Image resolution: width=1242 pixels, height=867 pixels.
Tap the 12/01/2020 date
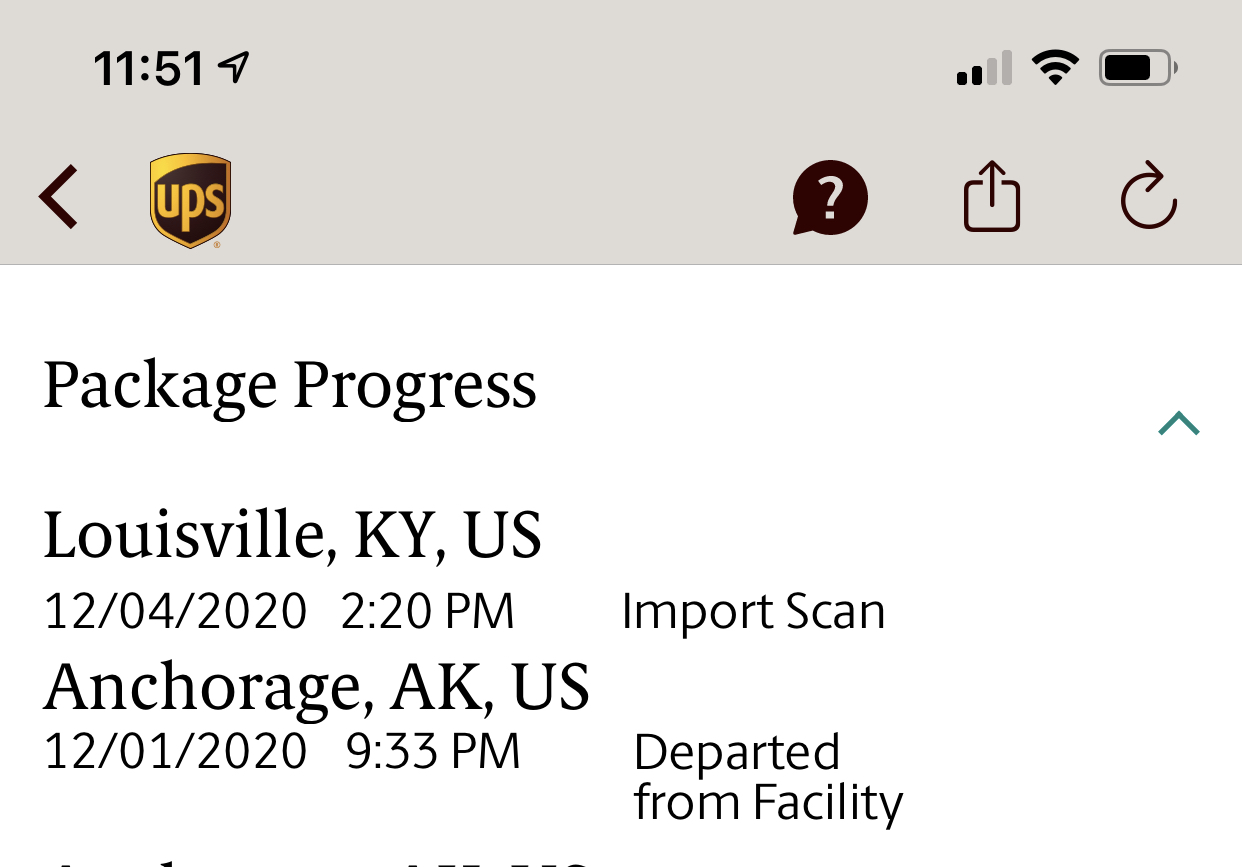pos(175,751)
